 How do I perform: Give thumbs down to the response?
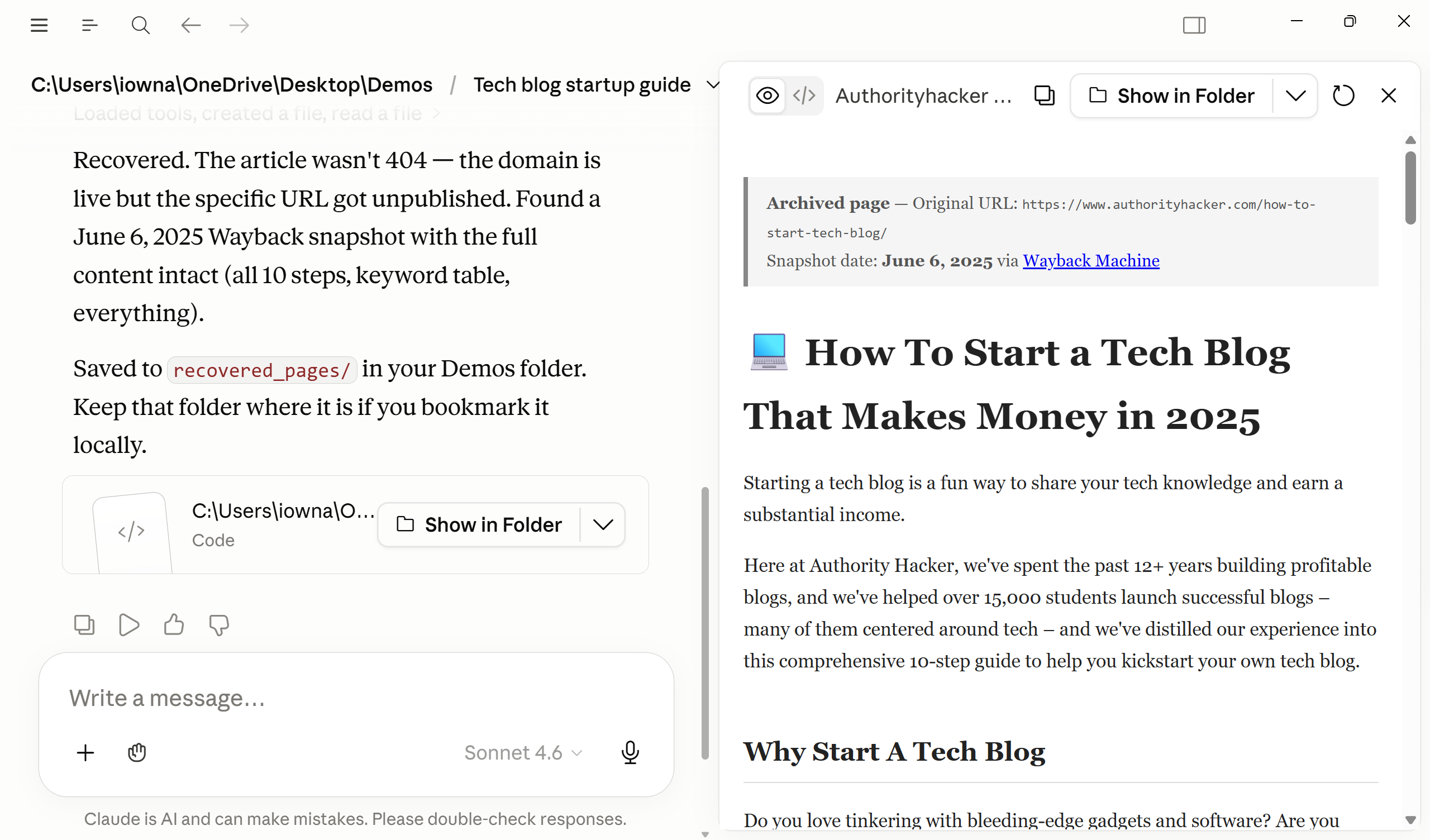[218, 625]
